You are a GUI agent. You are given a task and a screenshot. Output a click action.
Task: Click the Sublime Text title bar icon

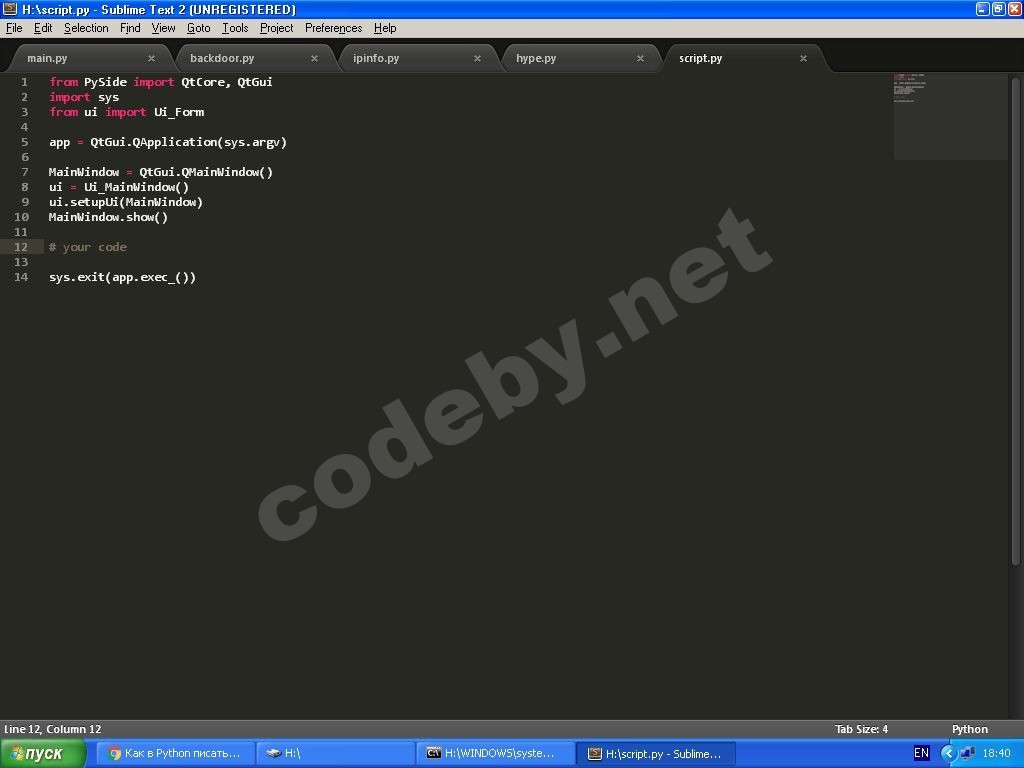pyautogui.click(x=10, y=9)
